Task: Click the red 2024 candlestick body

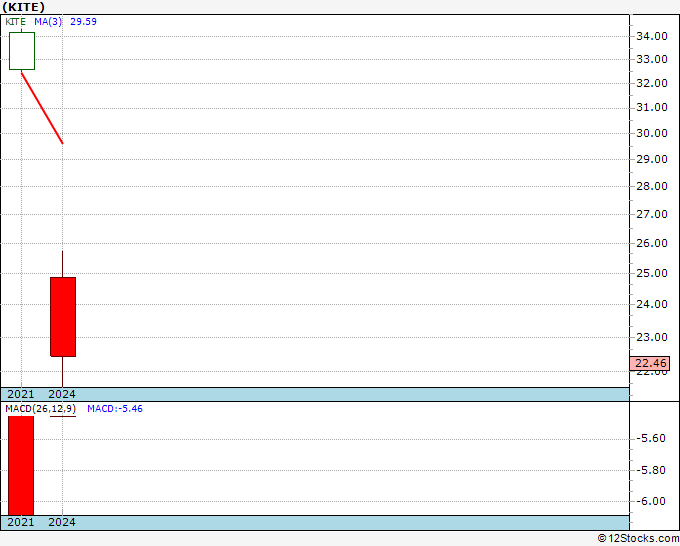Action: pyautogui.click(x=63, y=317)
